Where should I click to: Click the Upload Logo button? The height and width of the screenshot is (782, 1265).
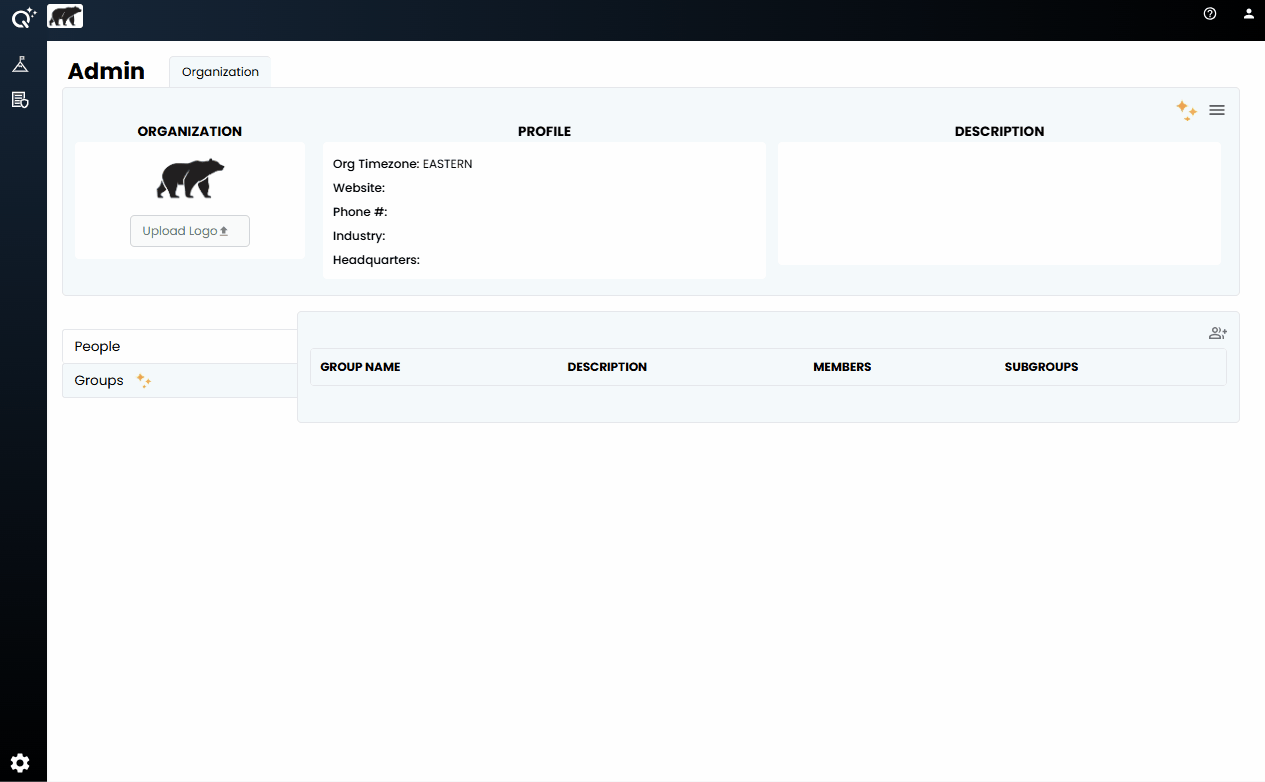pyautogui.click(x=190, y=231)
